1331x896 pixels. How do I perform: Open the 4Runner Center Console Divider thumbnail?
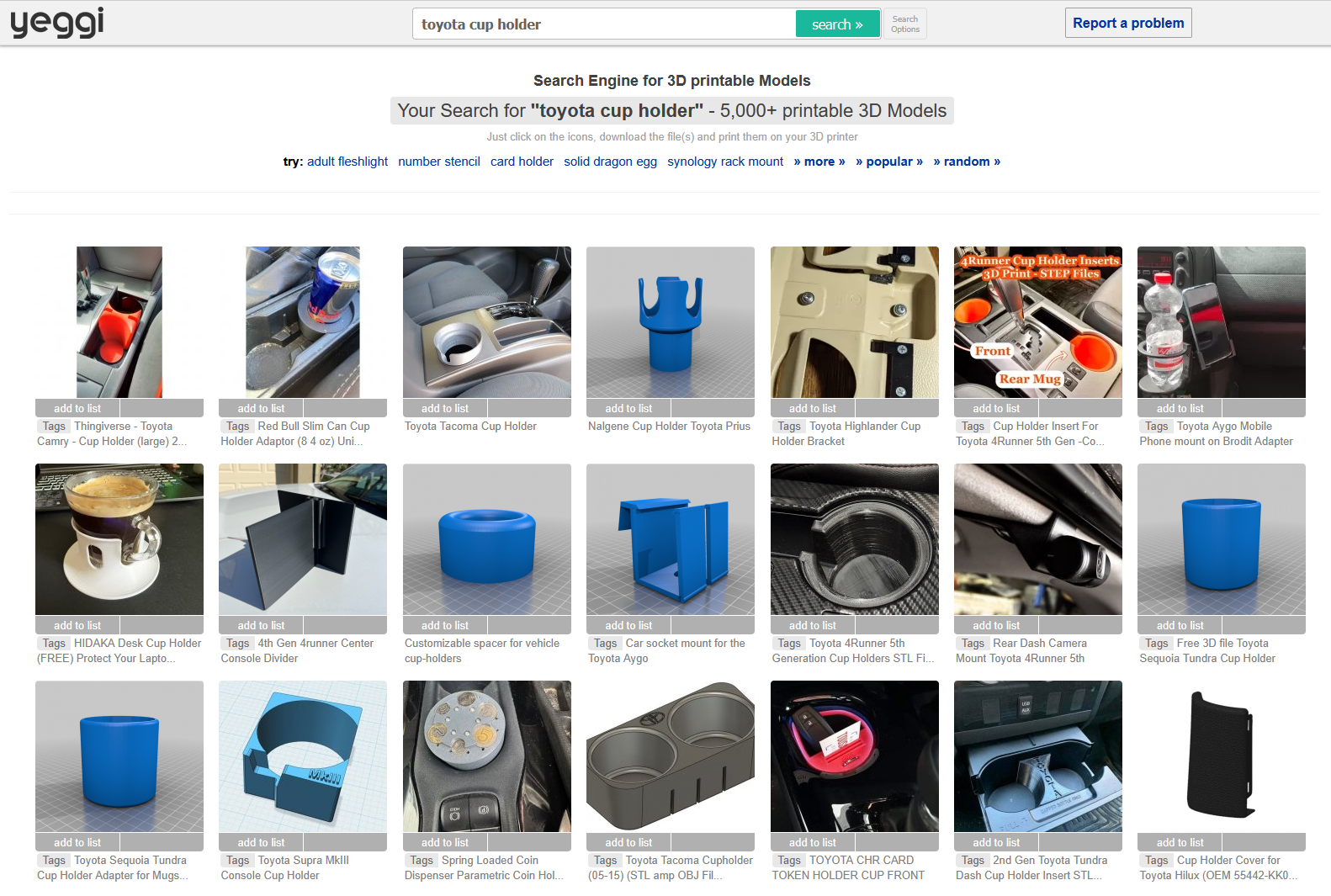pyautogui.click(x=303, y=539)
